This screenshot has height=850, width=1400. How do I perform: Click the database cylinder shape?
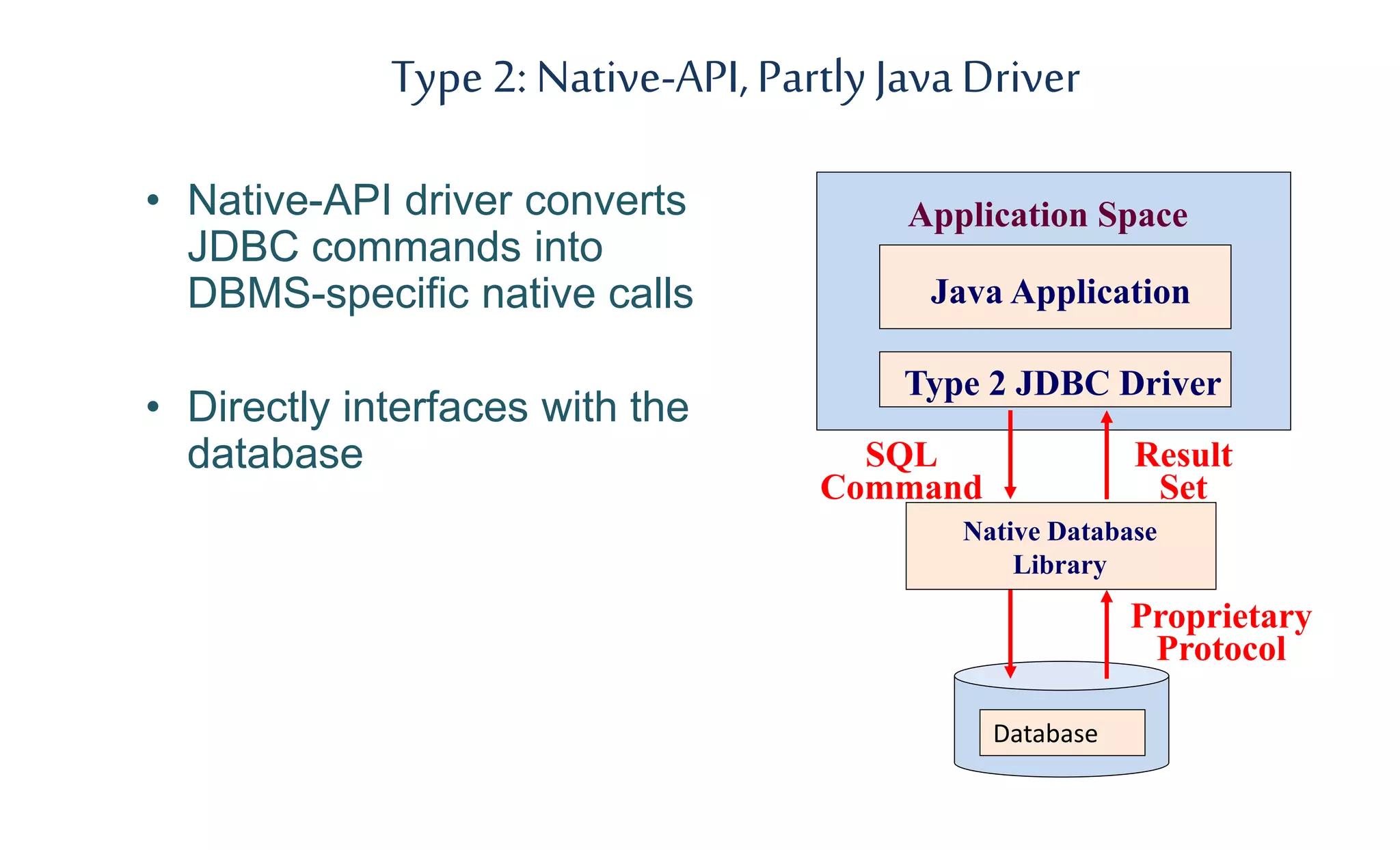(1061, 766)
